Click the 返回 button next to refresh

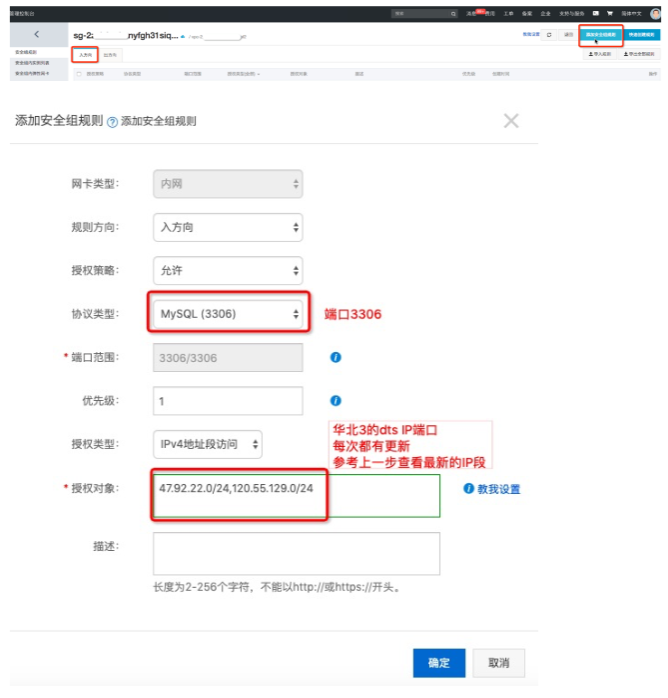tap(569, 35)
